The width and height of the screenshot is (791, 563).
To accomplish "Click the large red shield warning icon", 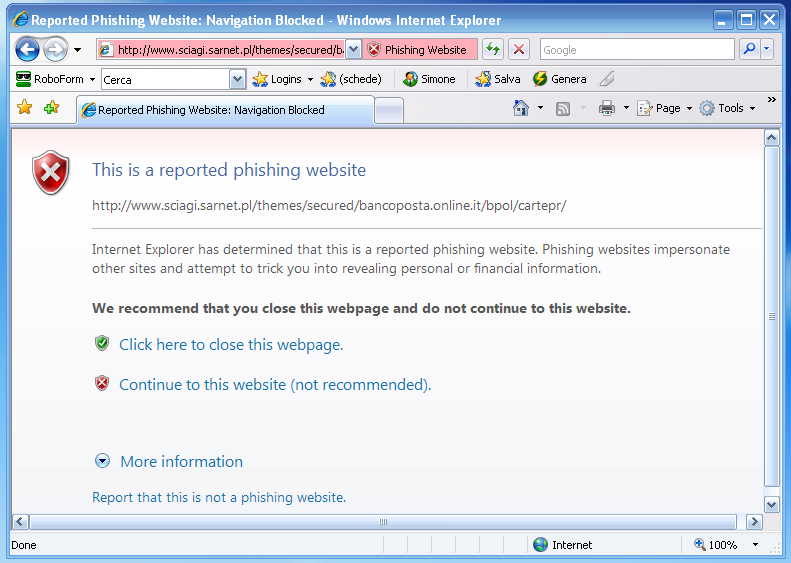I will pyautogui.click(x=50, y=173).
